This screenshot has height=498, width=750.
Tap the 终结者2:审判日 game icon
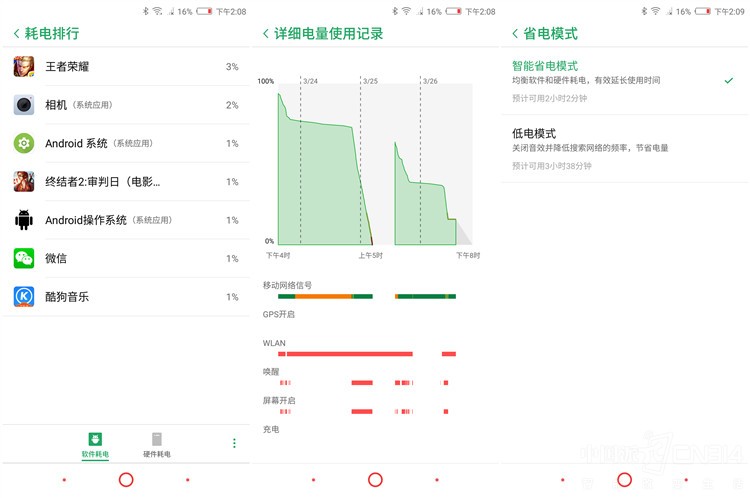point(24,181)
